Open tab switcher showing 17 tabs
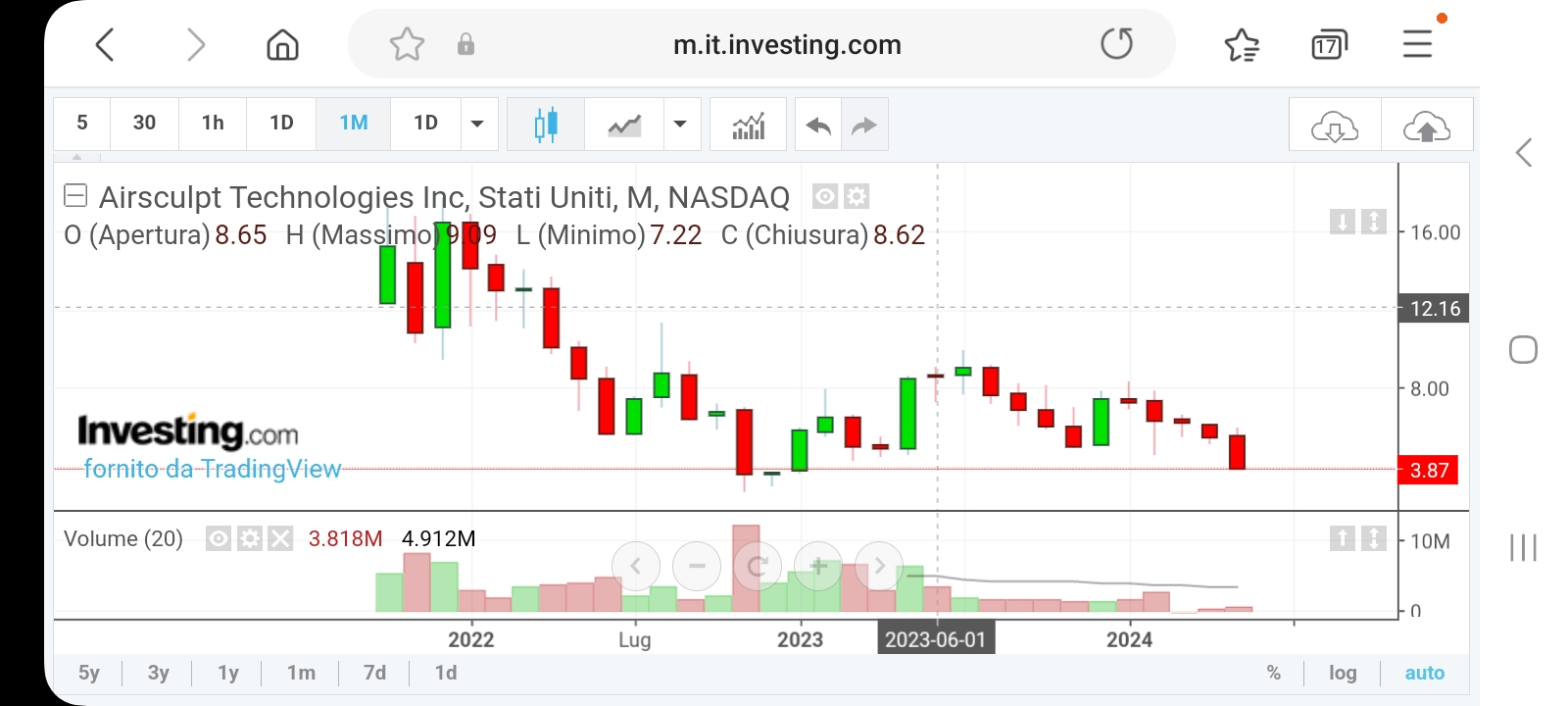The width and height of the screenshot is (1568, 706). 1329,44
